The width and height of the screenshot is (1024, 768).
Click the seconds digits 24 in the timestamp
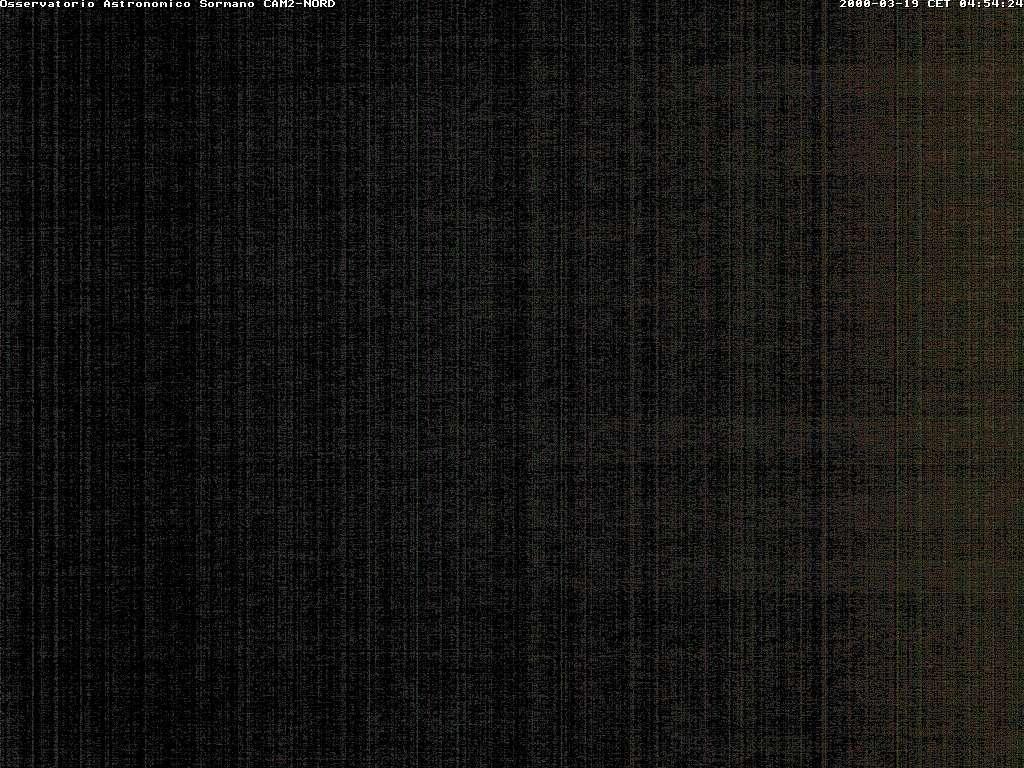[1015, 5]
